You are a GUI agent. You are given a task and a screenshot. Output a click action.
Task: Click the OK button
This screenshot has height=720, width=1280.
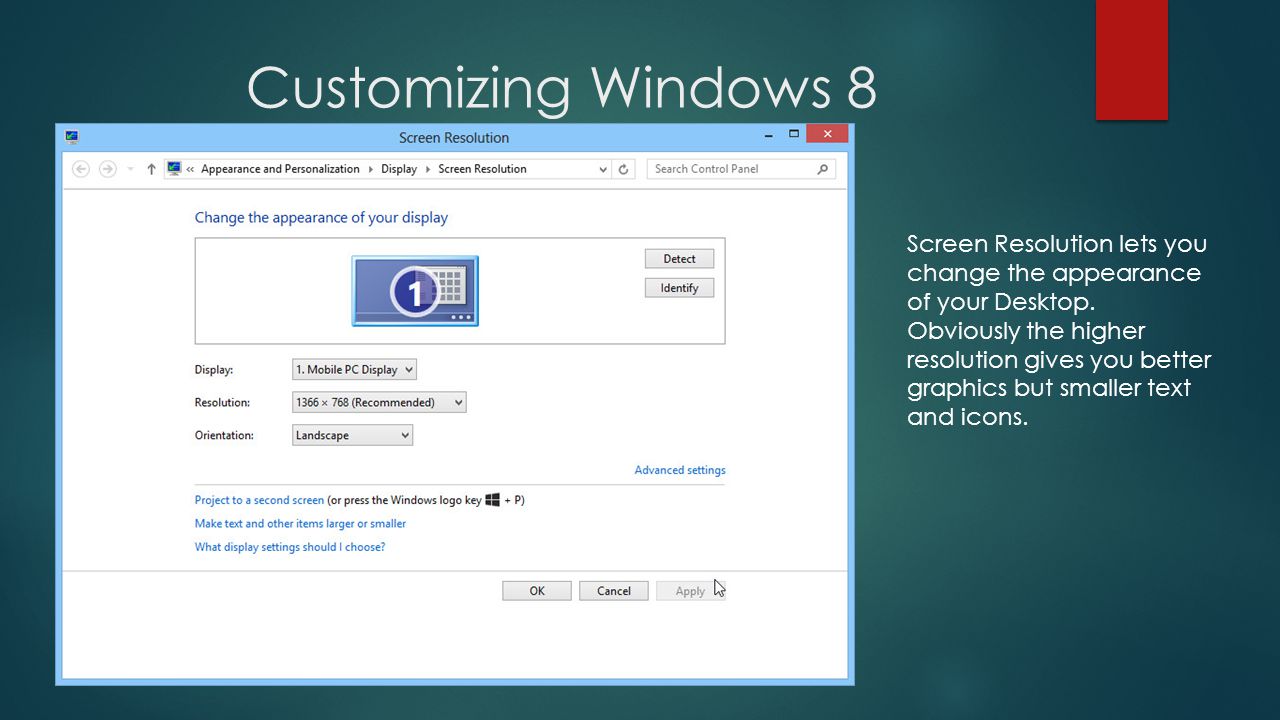[537, 591]
